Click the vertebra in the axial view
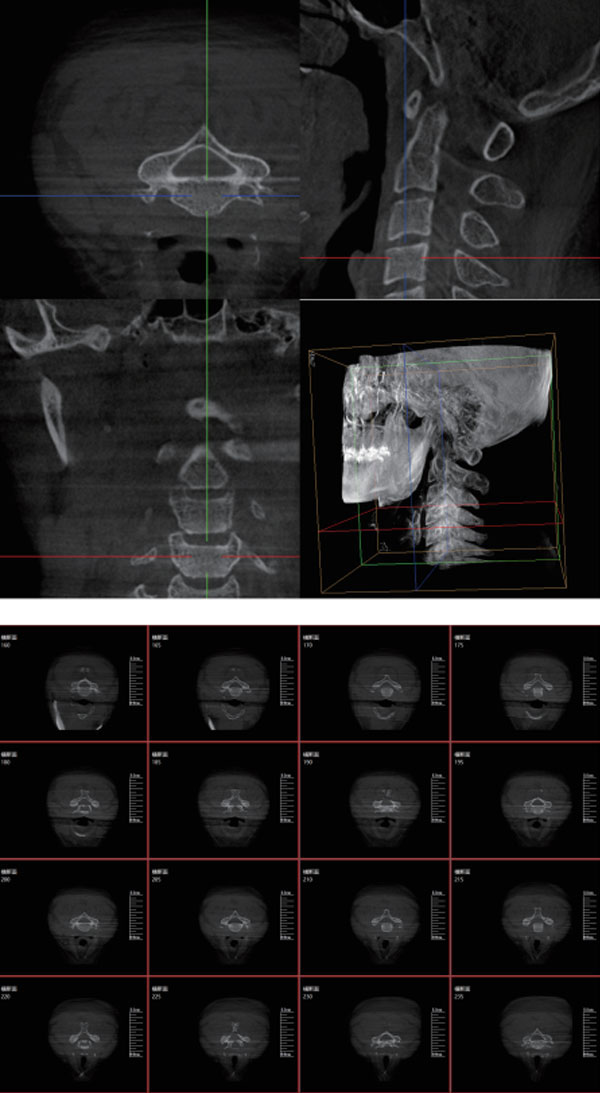Viewport: 600px width, 1093px height. coord(205,172)
